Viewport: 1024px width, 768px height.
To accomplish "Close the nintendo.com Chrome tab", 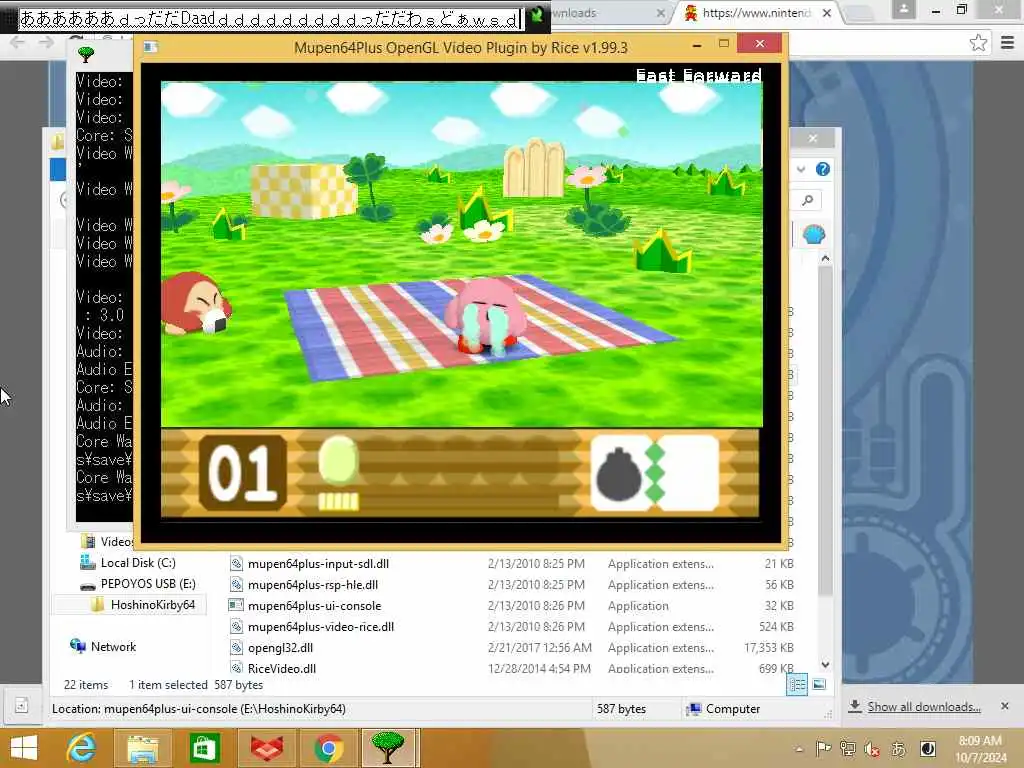I will point(827,12).
